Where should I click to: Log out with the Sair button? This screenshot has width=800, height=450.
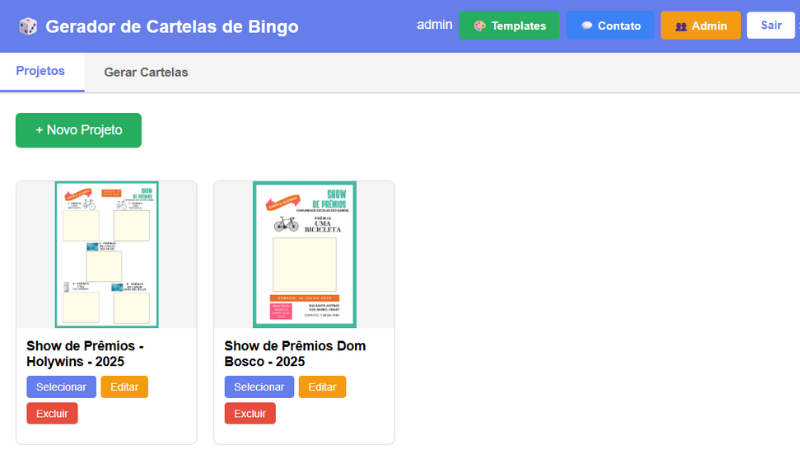[x=770, y=26]
